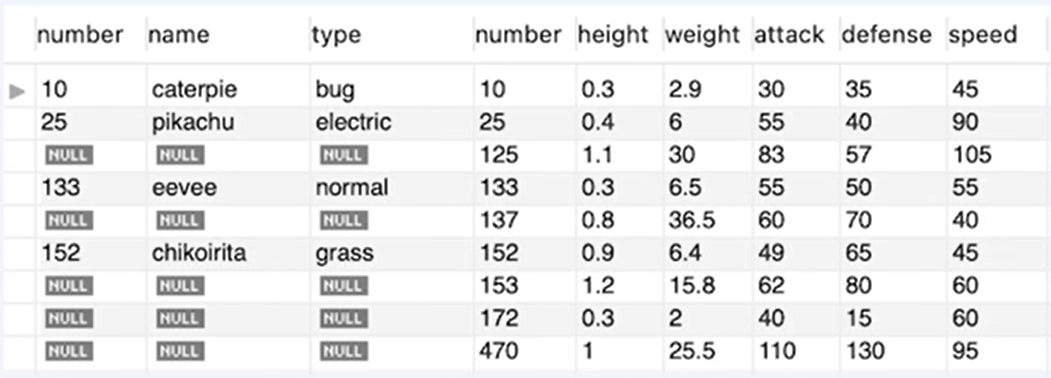The height and width of the screenshot is (378, 1051).
Task: Select the attack cell showing 110
Action: pos(796,351)
